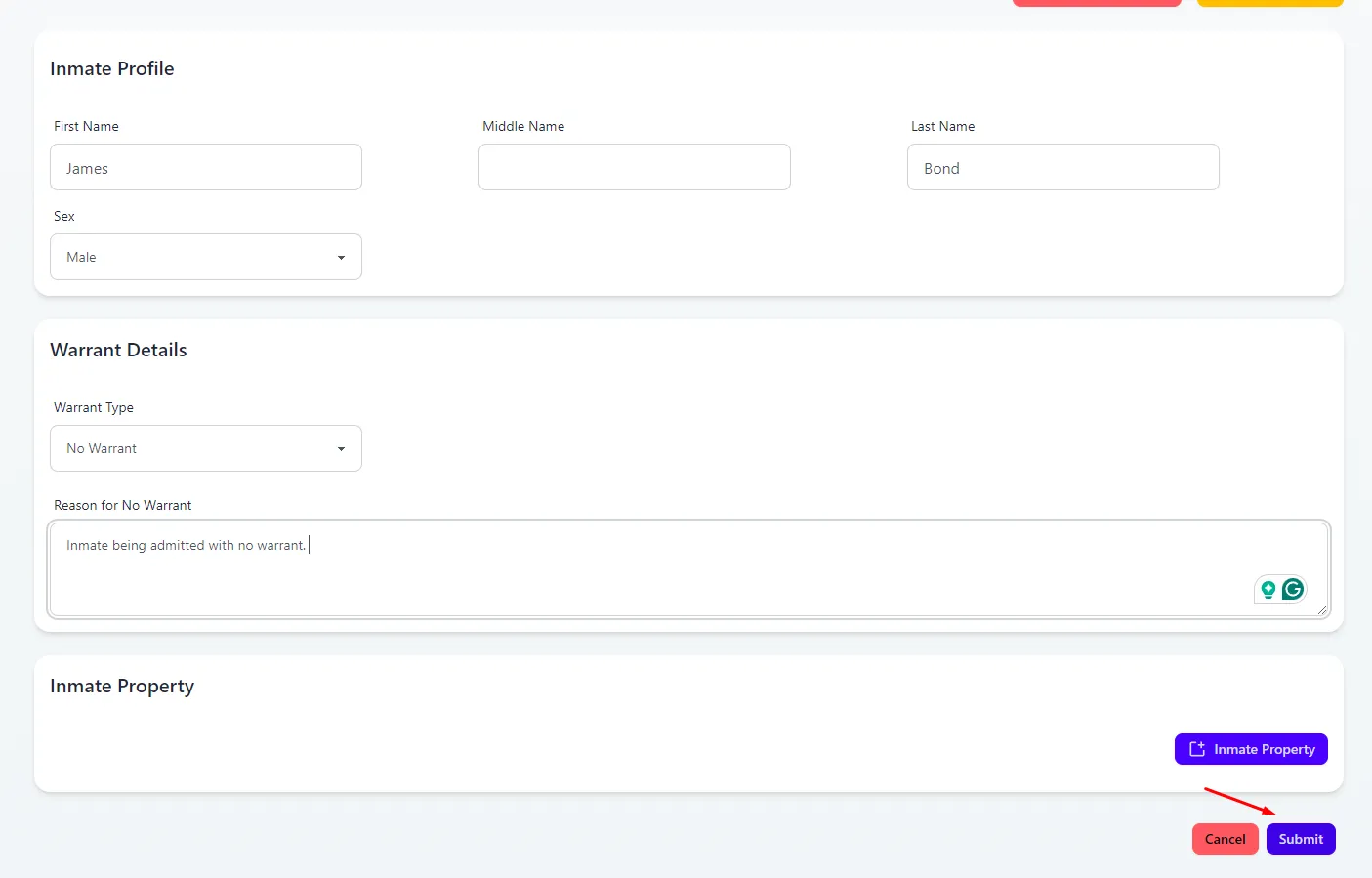Screen dimensions: 1372x878
Task: Expand the Sex dropdown arrow
Action: click(x=341, y=258)
